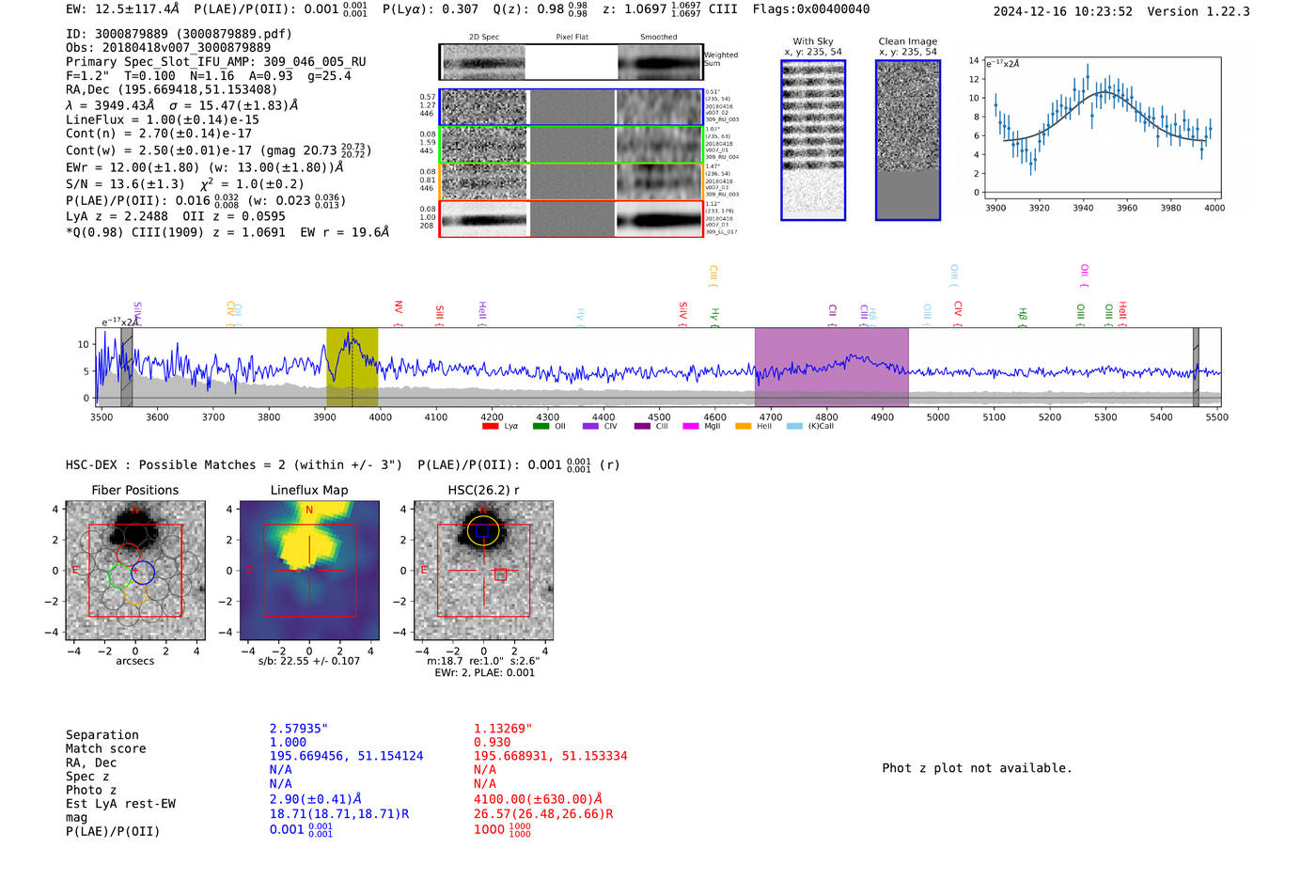
Task: Click the hatched gray band near 5460 Å
Action: (1196, 368)
